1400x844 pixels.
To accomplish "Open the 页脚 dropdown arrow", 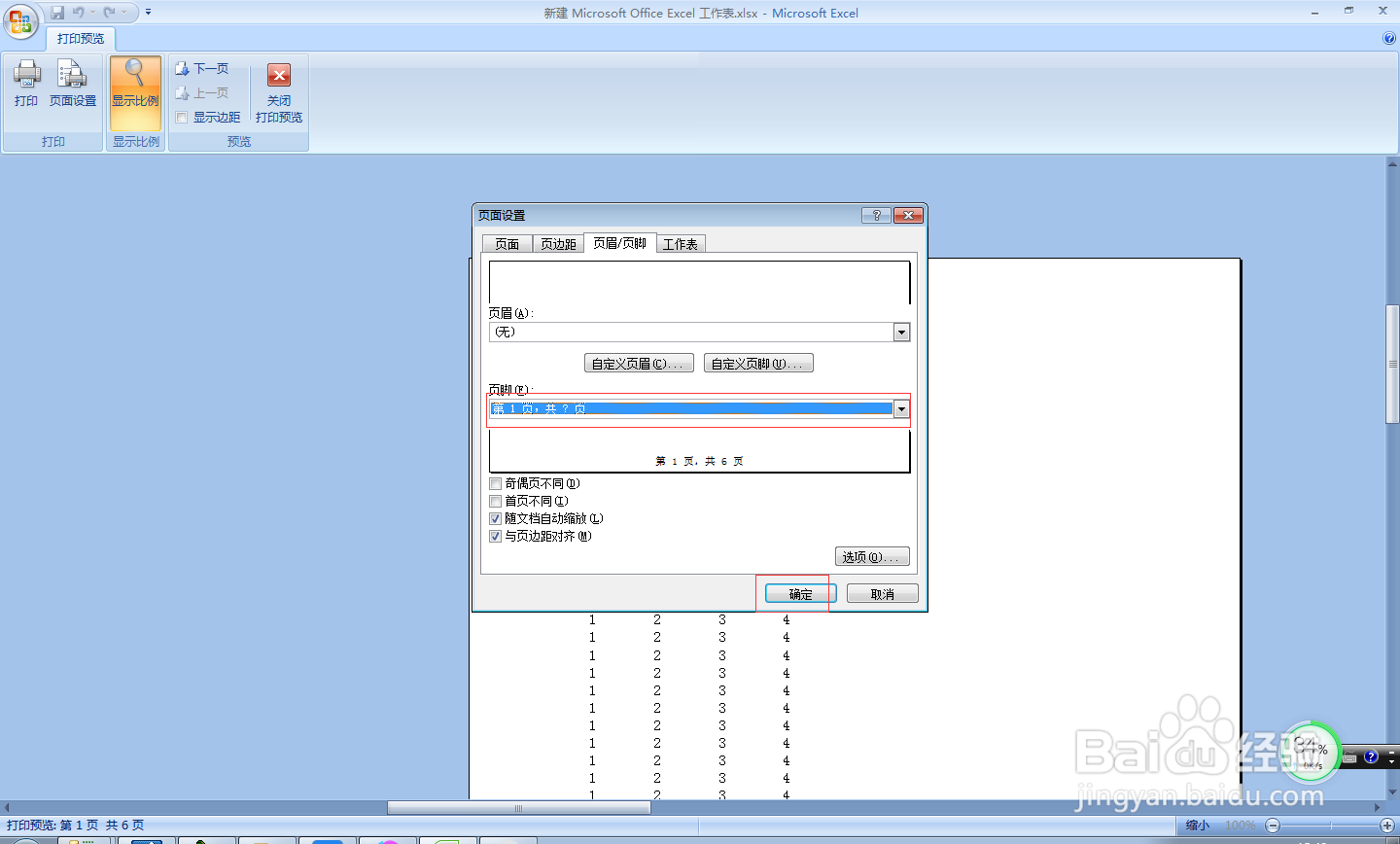I will click(x=901, y=409).
